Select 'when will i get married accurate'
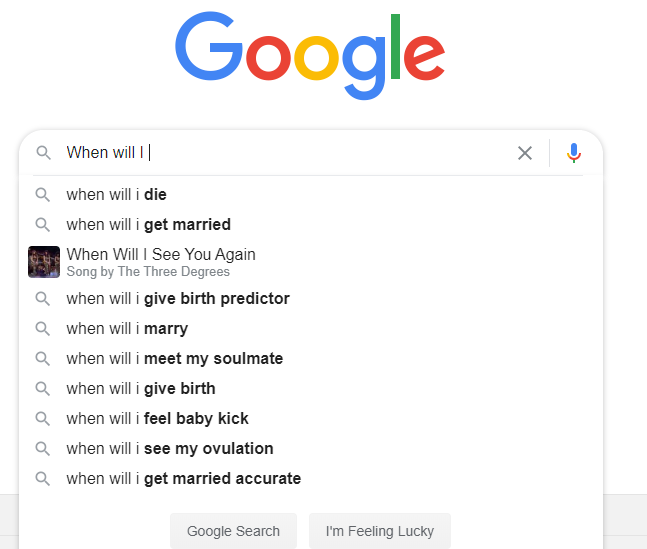This screenshot has height=549, width=647. [183, 479]
